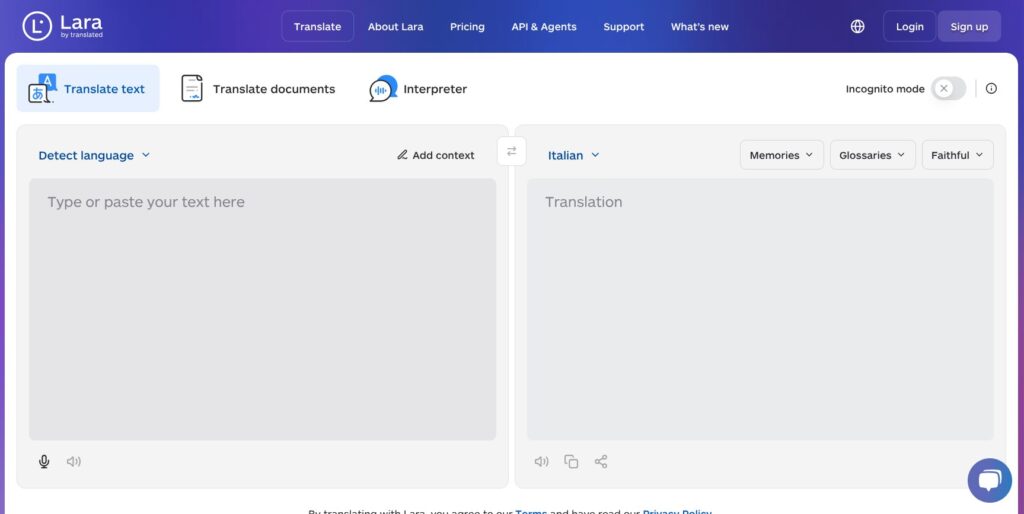
Task: Open the chat support bubble
Action: coord(989,481)
